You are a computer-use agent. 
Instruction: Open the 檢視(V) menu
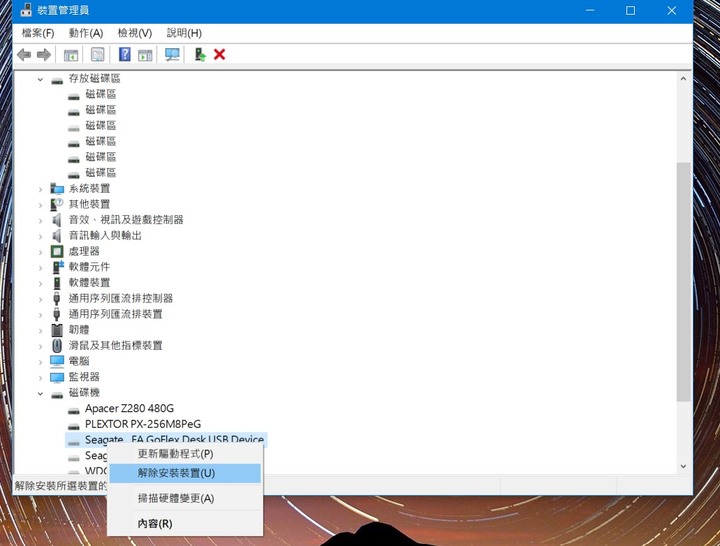[135, 33]
